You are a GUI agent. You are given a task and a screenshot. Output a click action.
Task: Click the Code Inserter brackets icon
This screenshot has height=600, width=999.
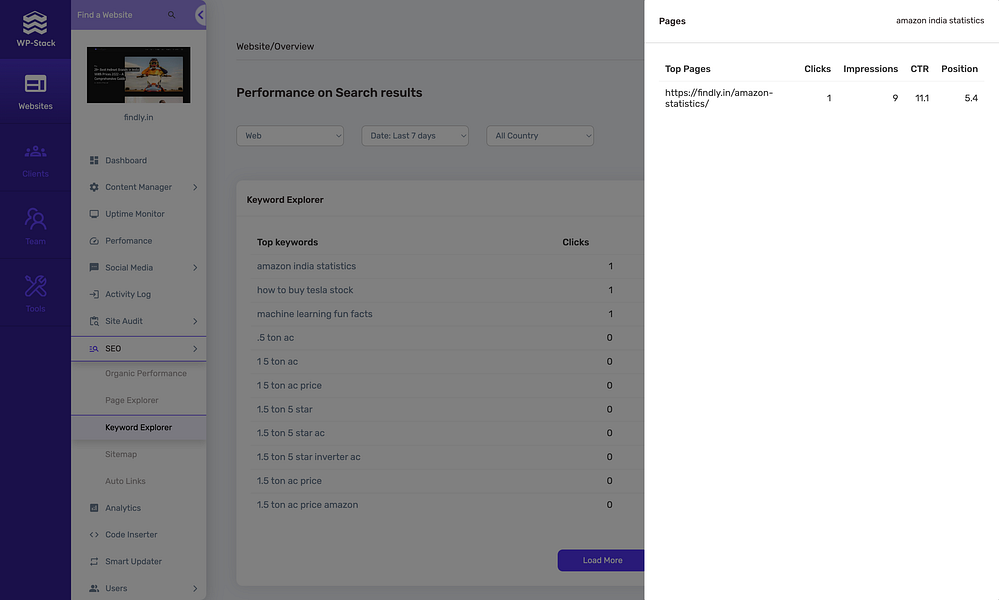(x=94, y=534)
